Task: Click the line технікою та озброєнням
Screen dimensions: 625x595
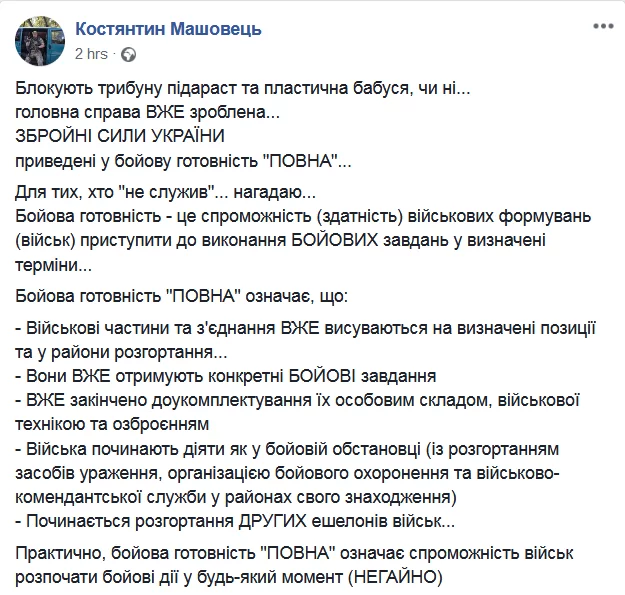Action: click(112, 424)
